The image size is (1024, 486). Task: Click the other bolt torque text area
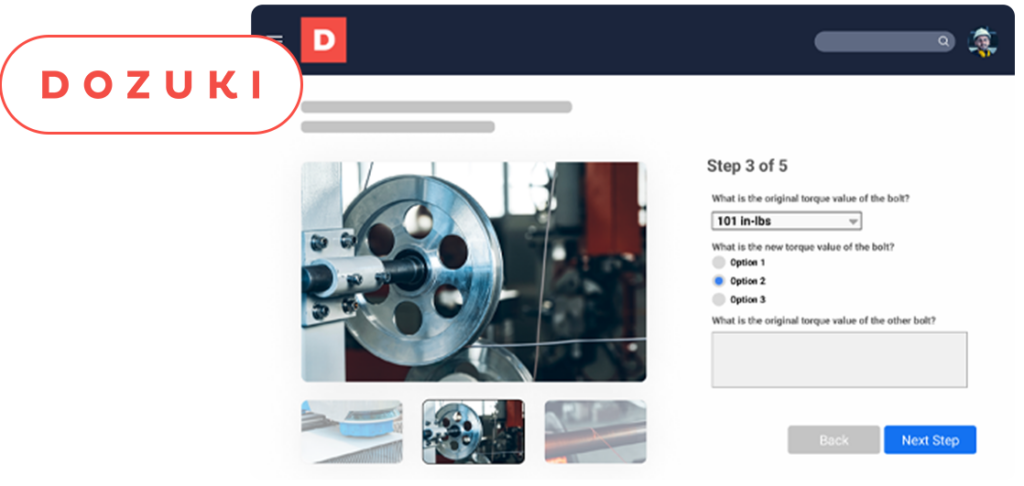pyautogui.click(x=839, y=360)
